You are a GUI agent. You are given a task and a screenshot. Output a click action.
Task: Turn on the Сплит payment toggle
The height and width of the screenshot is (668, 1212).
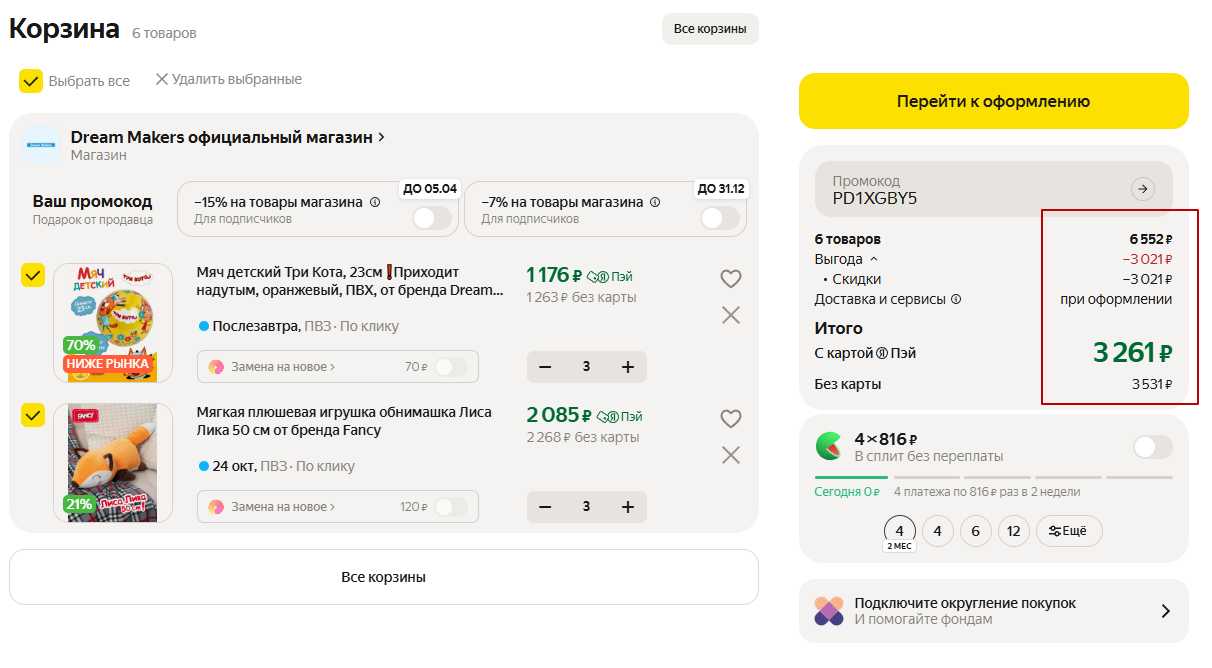pyautogui.click(x=1152, y=447)
